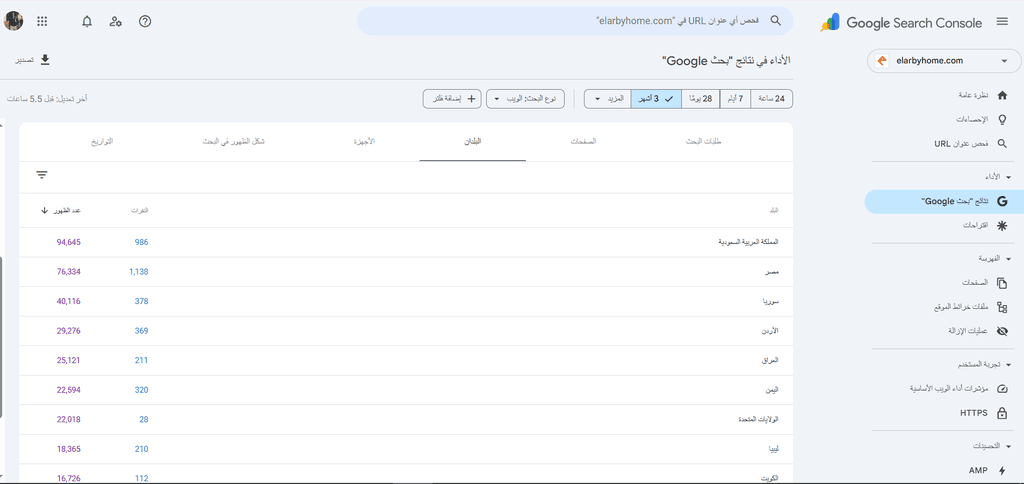This screenshot has width=1024, height=484.
Task: Switch to the Devices tab
Action: pos(364,142)
